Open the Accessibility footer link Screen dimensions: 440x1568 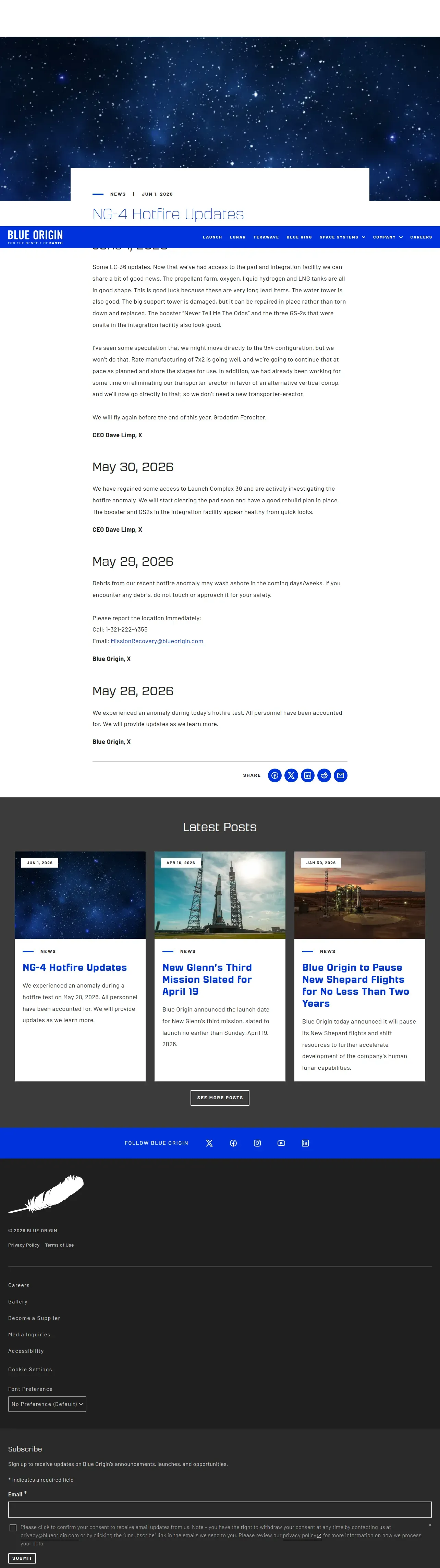[x=26, y=1351]
